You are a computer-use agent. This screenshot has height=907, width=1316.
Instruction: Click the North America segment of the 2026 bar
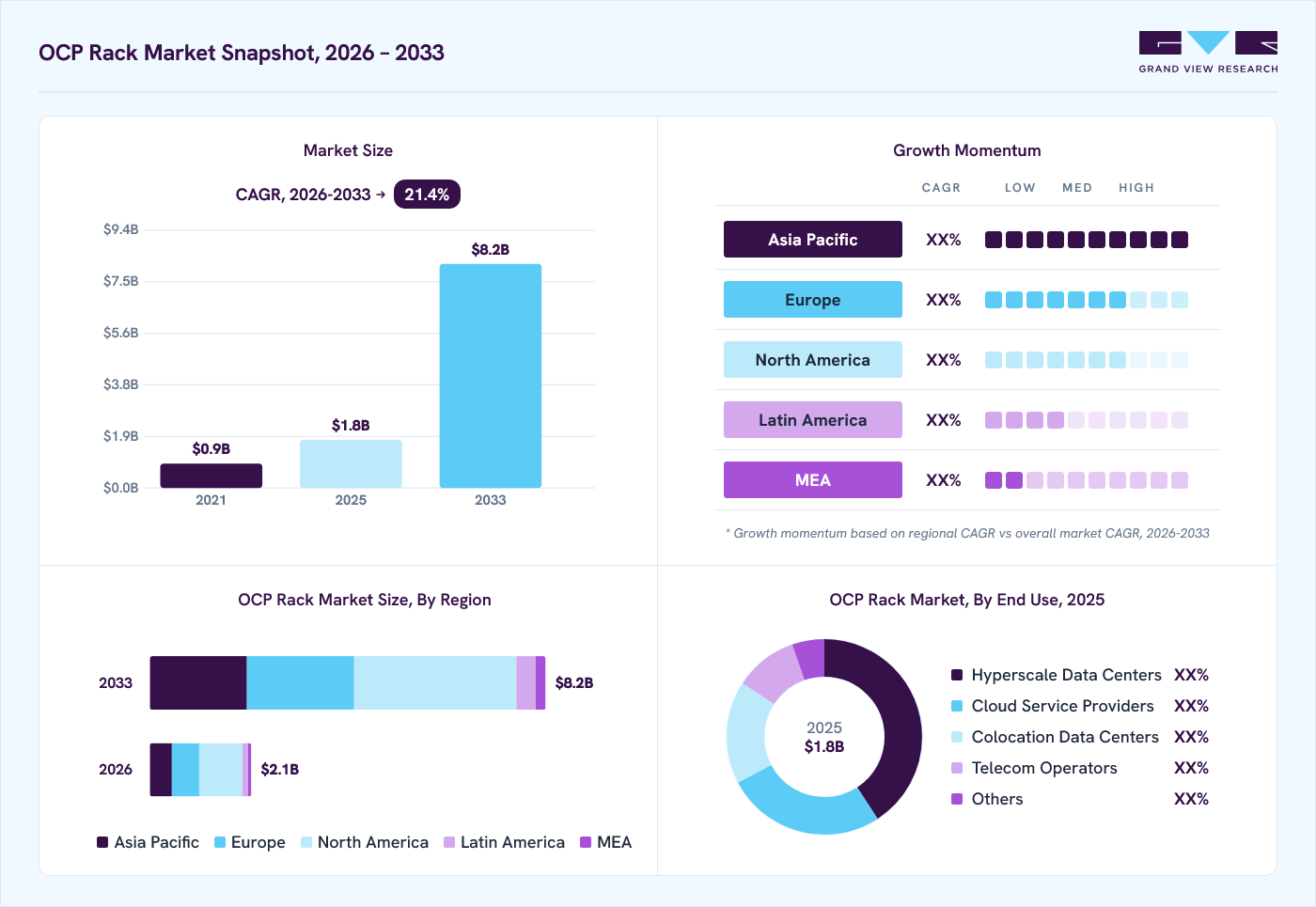[x=221, y=770]
